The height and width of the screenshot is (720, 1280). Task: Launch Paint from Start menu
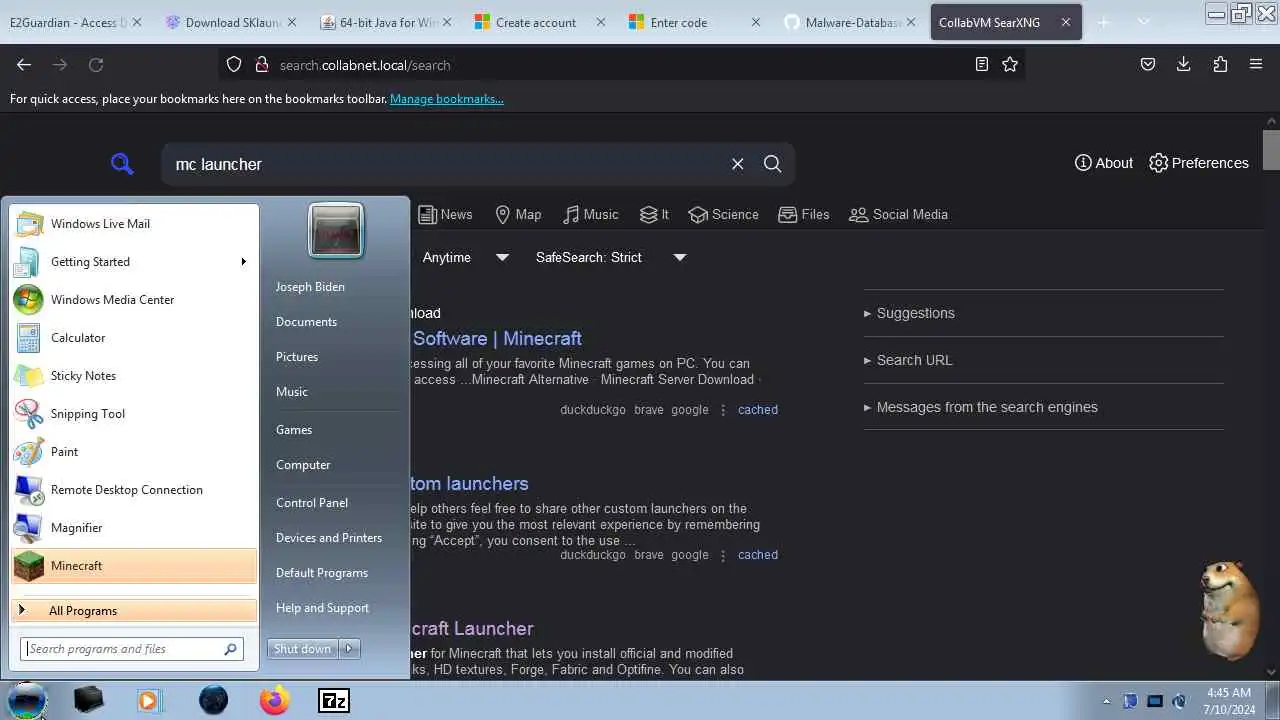[134, 452]
